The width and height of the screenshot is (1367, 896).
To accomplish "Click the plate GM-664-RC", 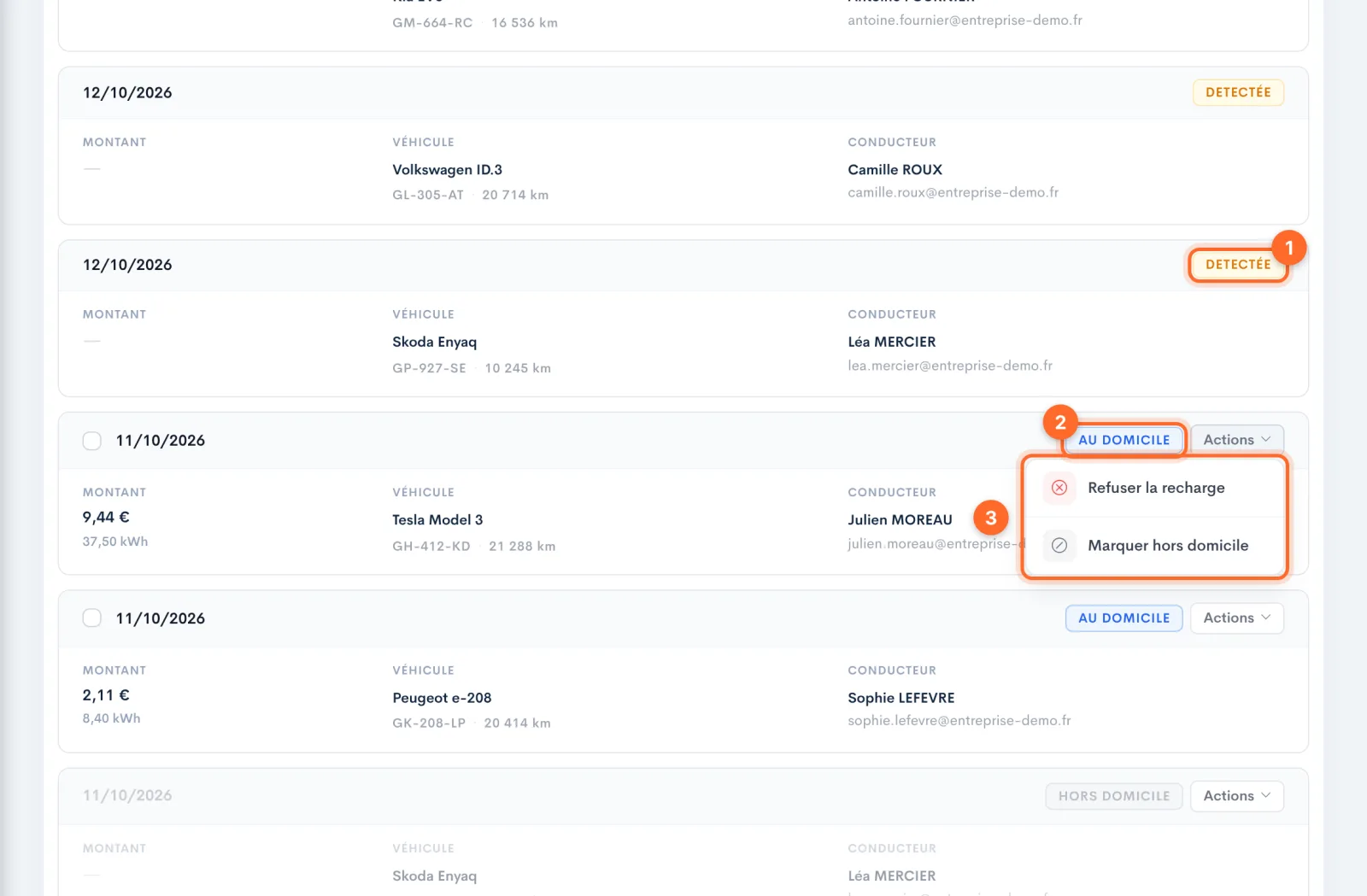I will [x=432, y=23].
